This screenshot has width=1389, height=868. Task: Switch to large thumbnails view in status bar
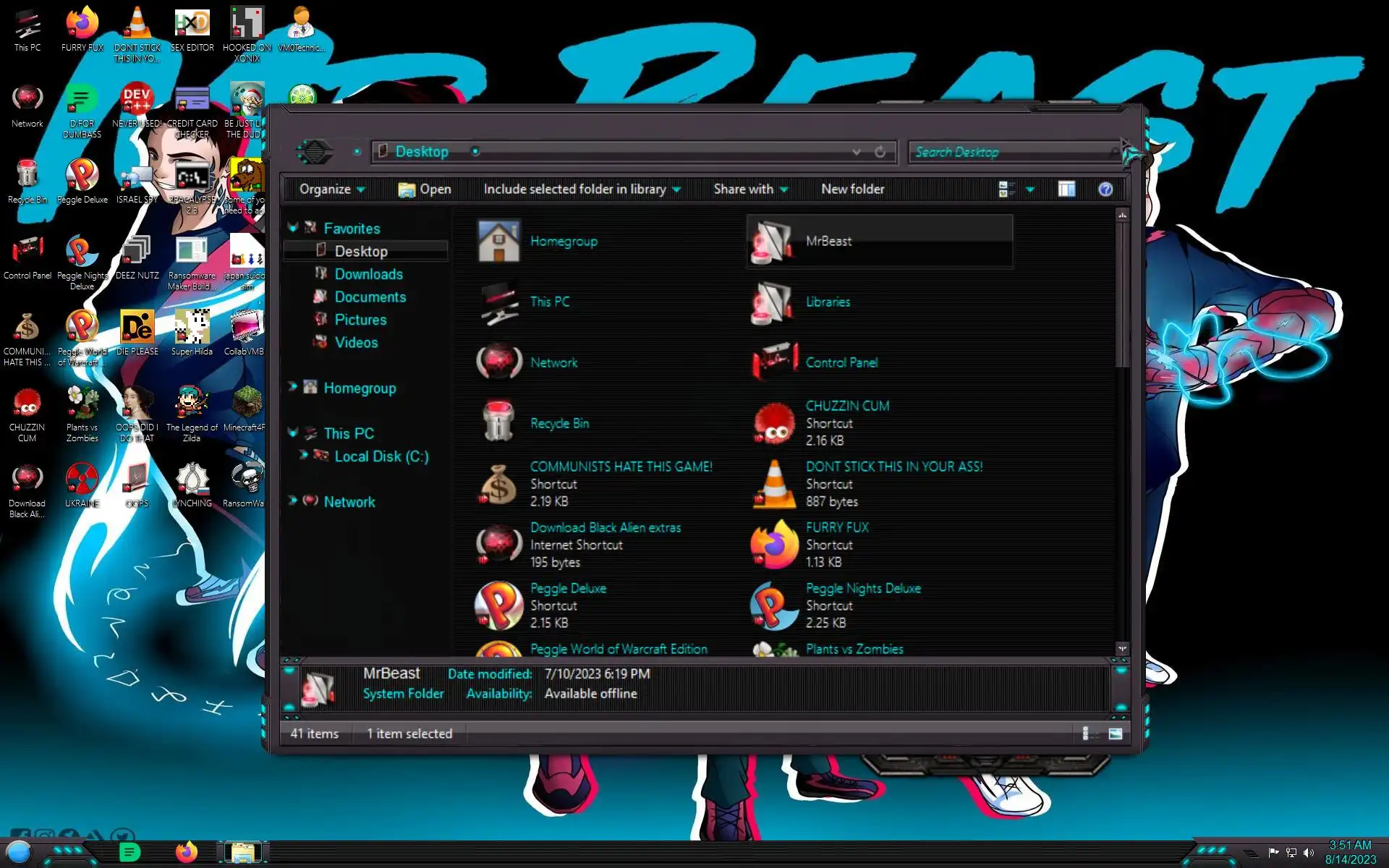[x=1116, y=733]
